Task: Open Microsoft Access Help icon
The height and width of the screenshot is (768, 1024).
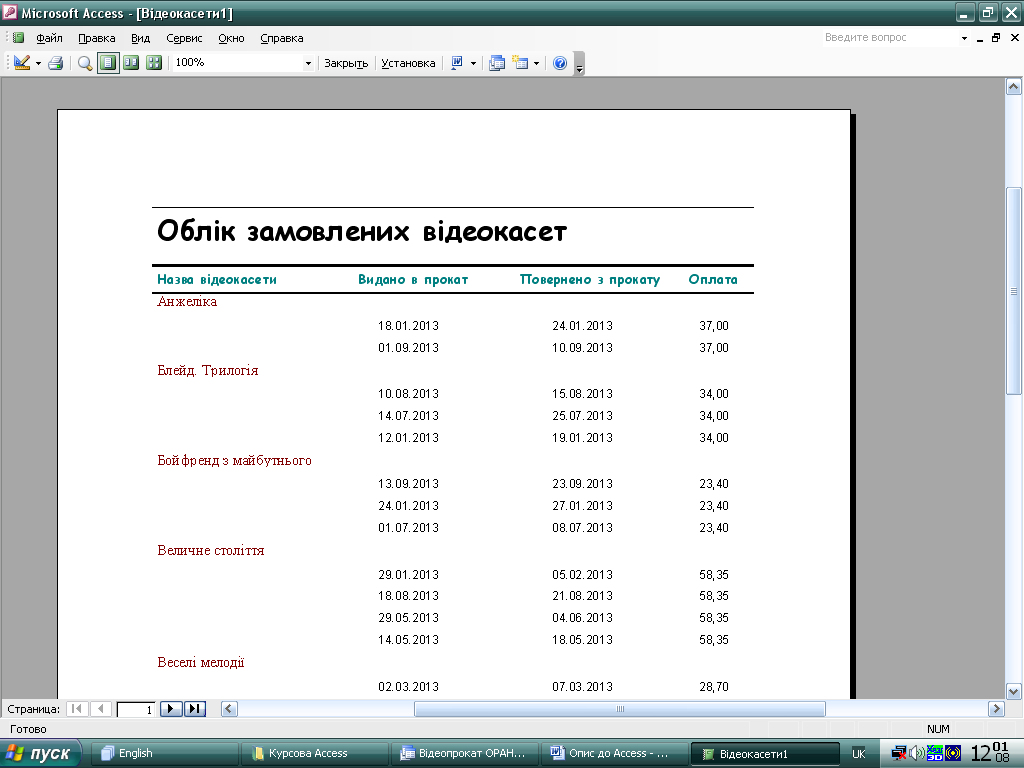Action: pyautogui.click(x=560, y=63)
